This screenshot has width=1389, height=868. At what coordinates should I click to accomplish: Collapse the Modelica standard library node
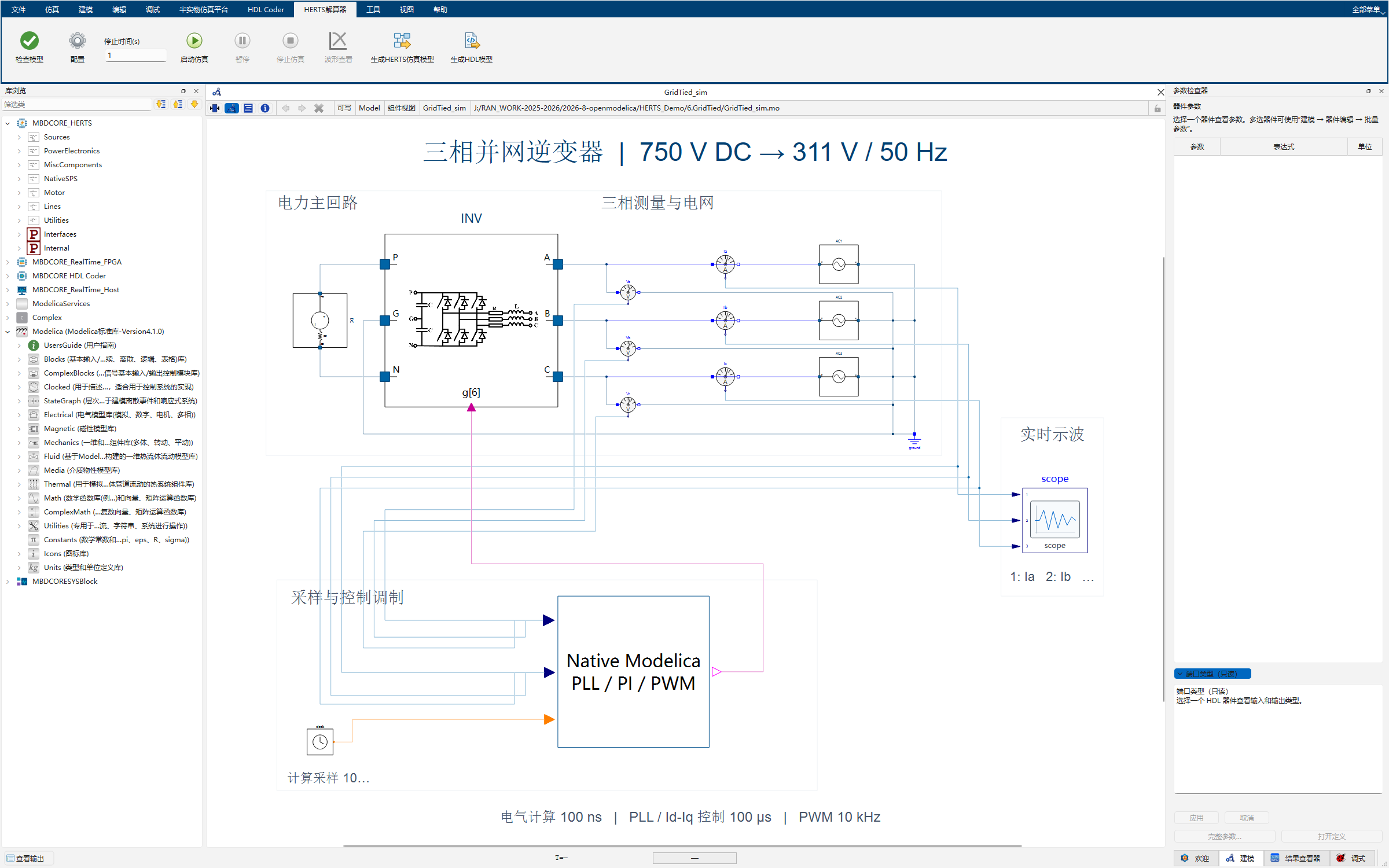click(8, 332)
